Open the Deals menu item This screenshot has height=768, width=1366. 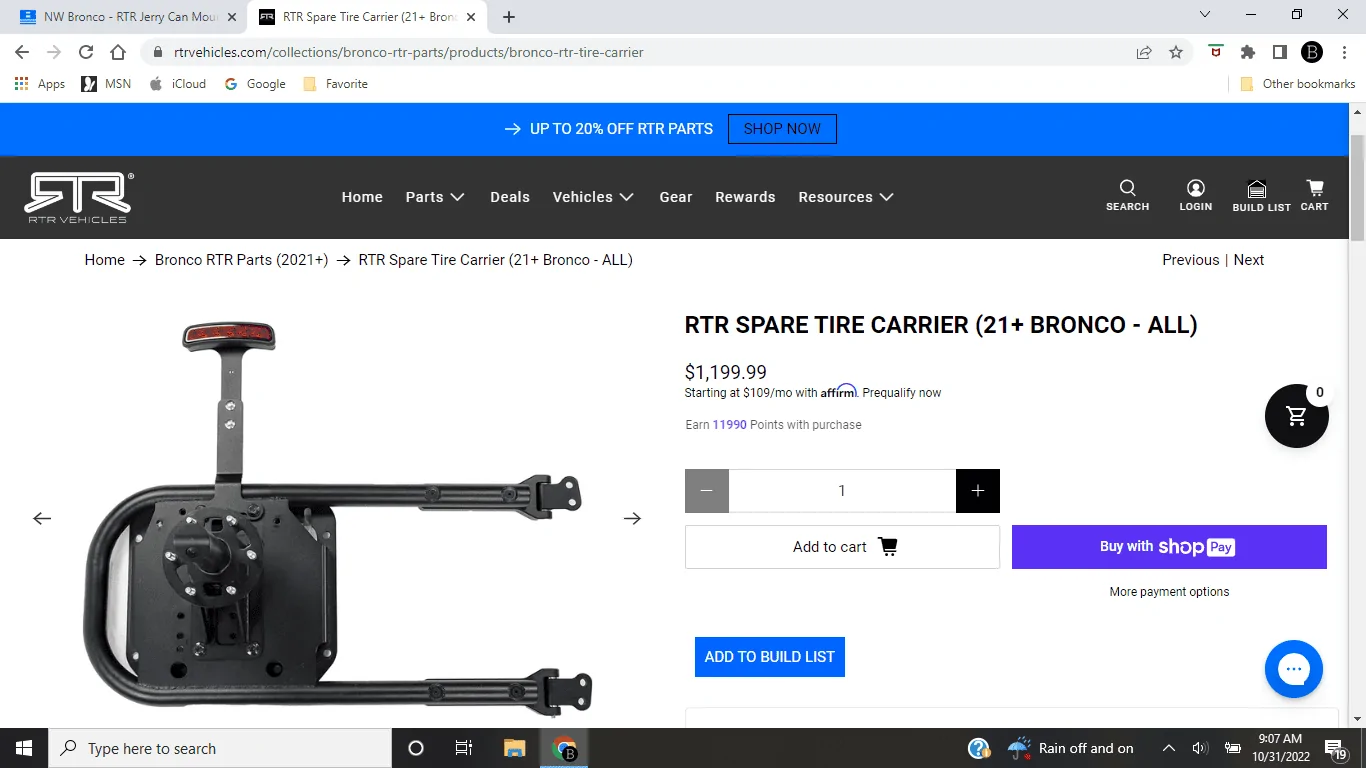click(510, 197)
